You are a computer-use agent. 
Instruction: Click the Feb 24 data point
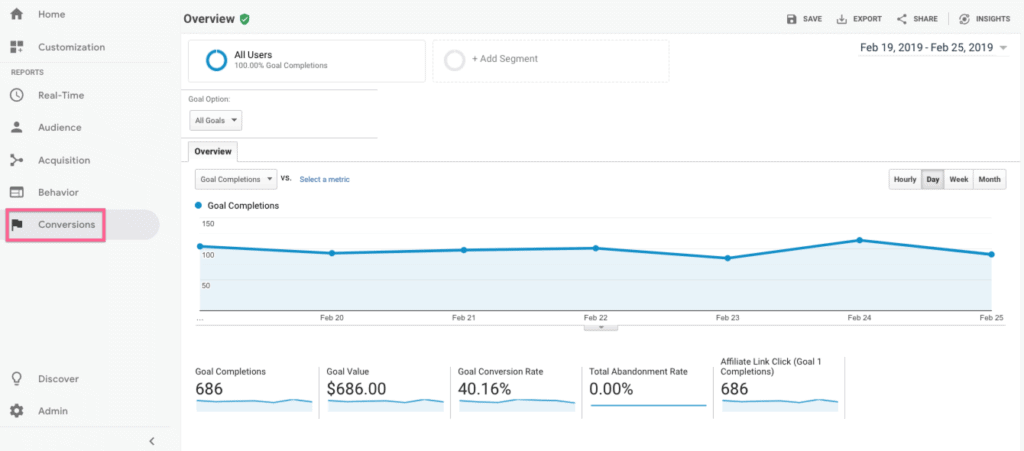pyautogui.click(x=859, y=240)
